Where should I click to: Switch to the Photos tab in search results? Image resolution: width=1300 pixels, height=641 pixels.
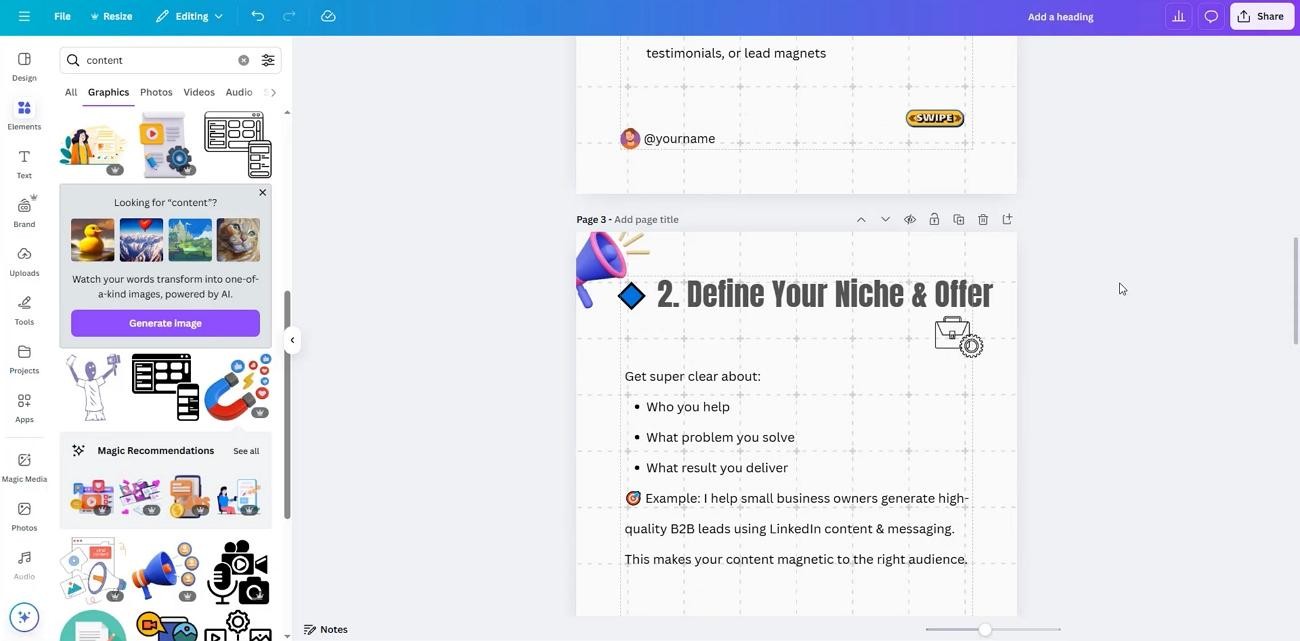point(156,92)
